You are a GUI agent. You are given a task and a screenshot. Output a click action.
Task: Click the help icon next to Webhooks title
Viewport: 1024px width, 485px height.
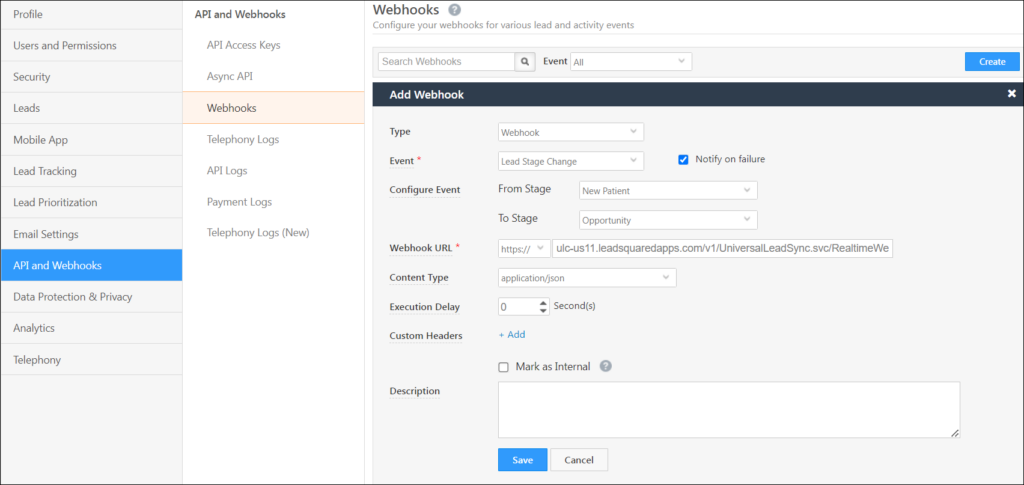tap(455, 10)
